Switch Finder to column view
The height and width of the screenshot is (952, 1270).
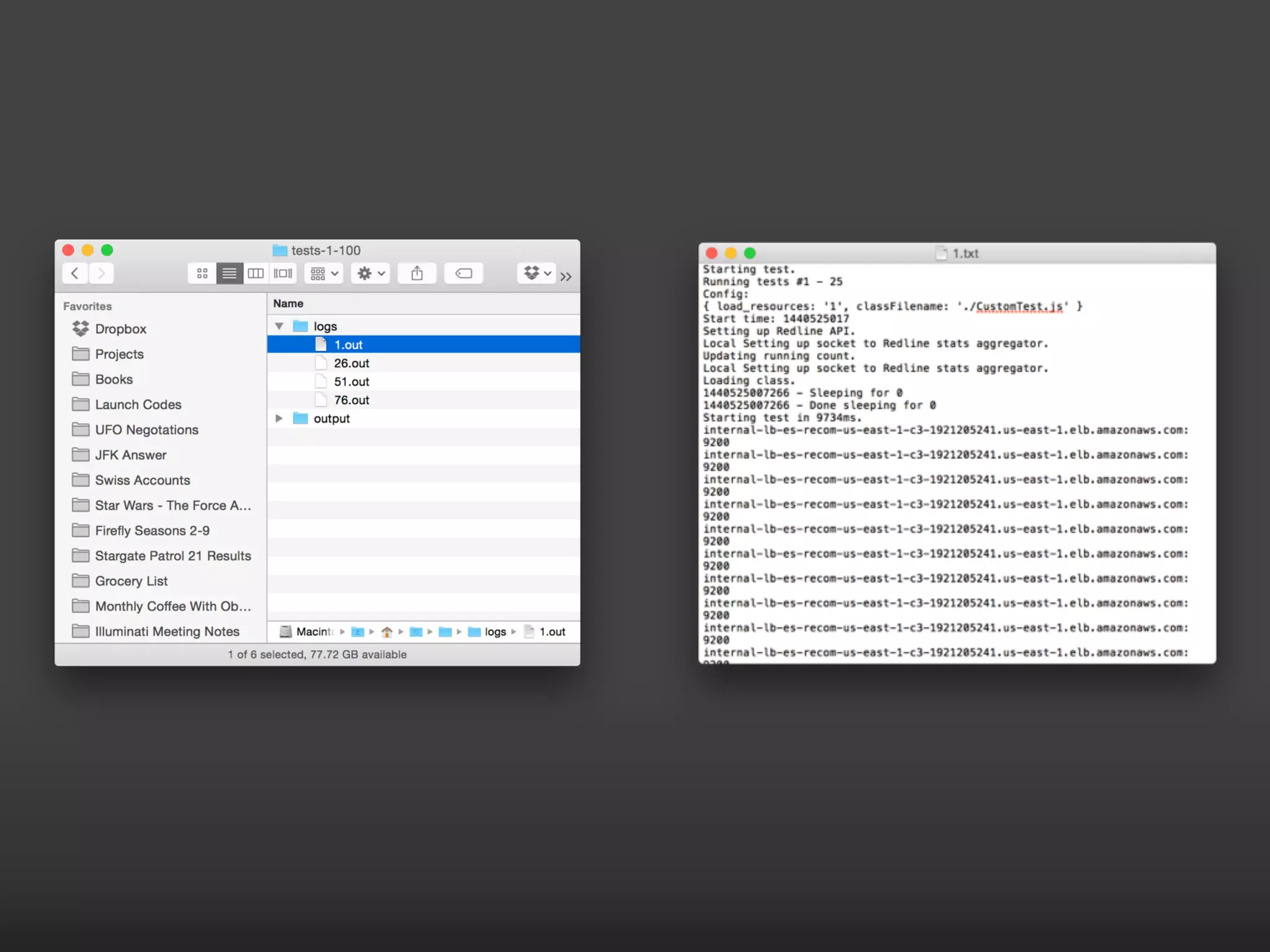[x=255, y=273]
